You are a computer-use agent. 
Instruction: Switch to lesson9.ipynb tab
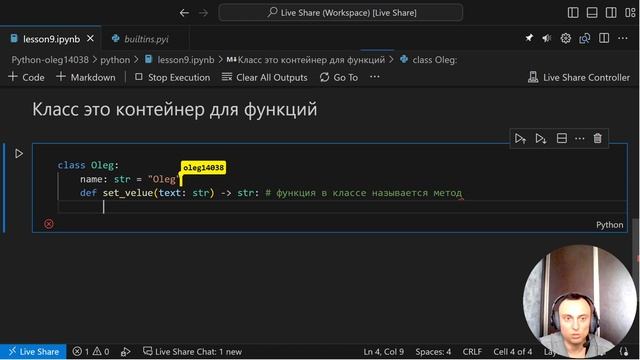(51, 39)
